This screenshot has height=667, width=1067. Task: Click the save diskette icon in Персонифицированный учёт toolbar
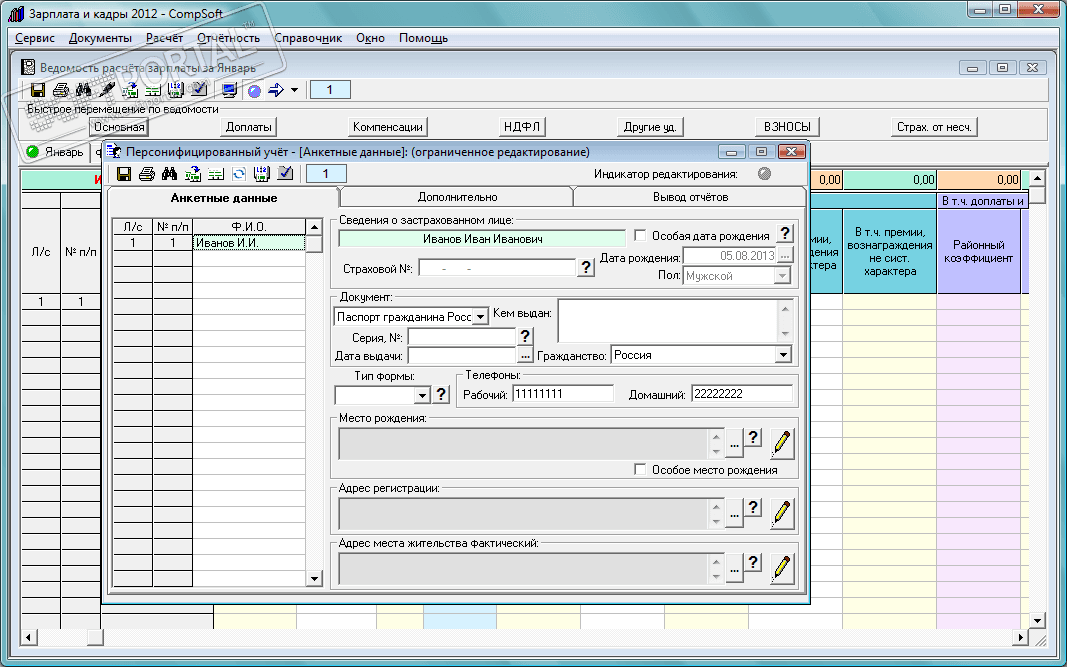click(124, 174)
